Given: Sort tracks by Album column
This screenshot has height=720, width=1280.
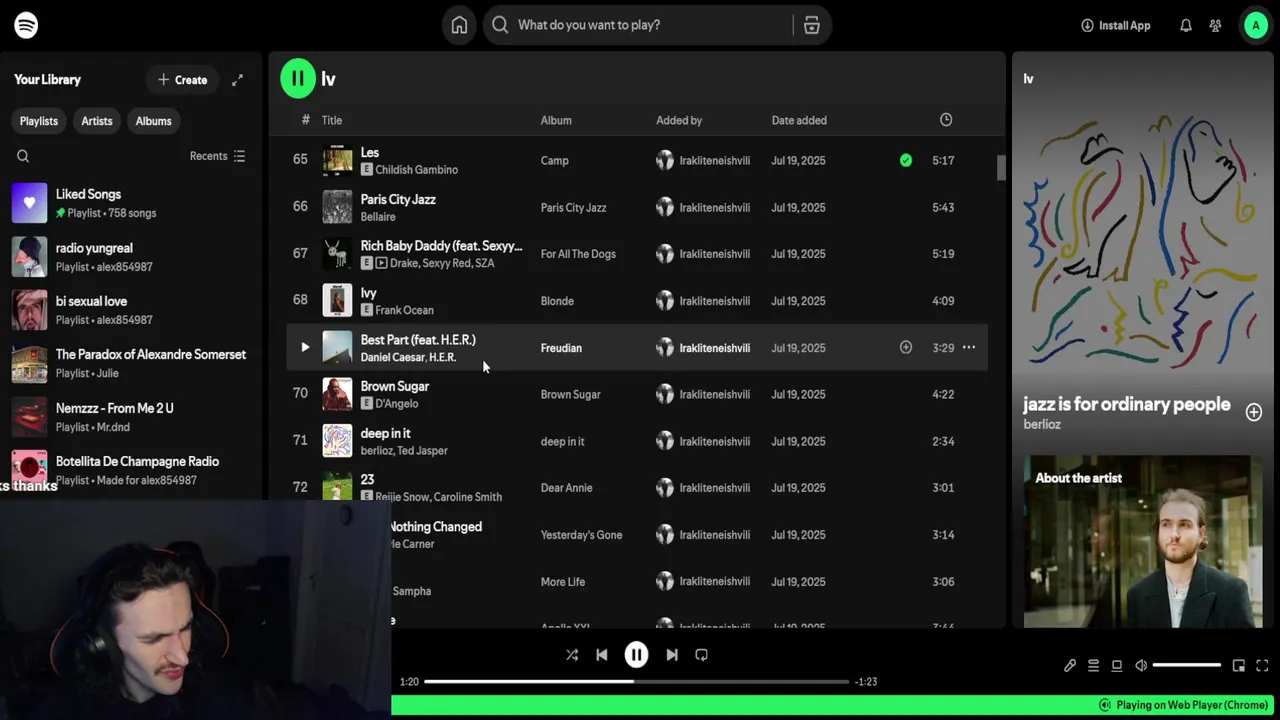Looking at the screenshot, I should coord(556,120).
